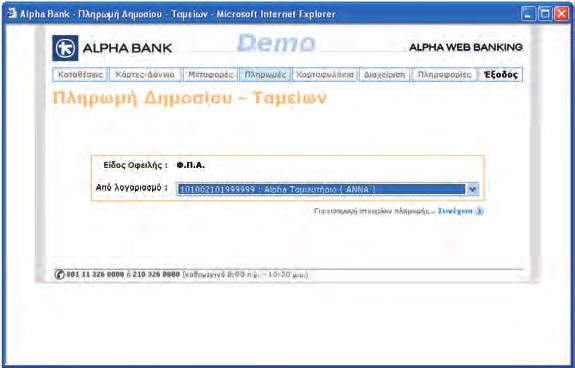Open the Χαρτοφυλάκια menu tab
The image size is (575, 368).
click(x=325, y=75)
